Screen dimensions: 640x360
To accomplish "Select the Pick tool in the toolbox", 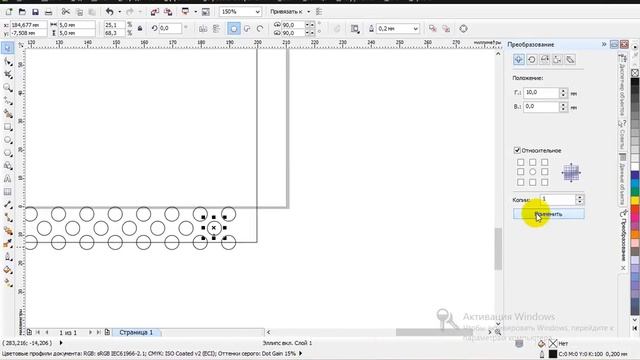I will tap(7, 48).
